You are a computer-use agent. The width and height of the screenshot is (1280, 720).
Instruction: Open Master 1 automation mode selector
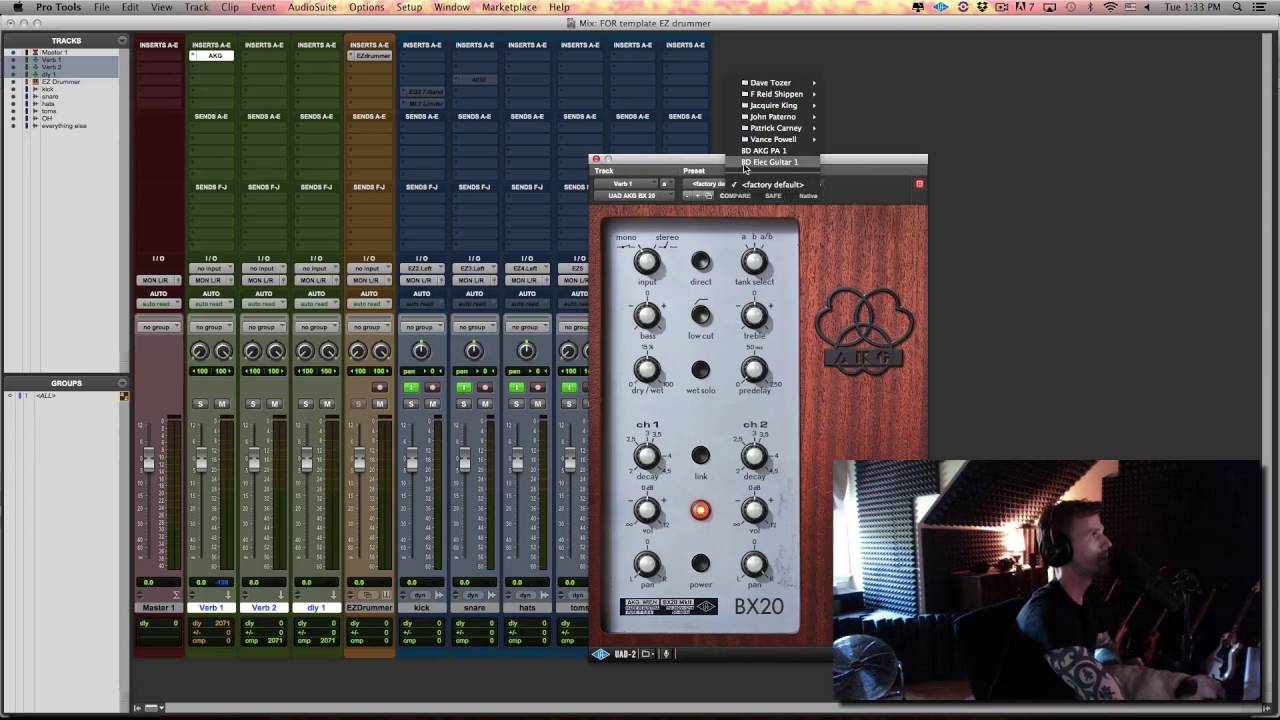tap(158, 304)
